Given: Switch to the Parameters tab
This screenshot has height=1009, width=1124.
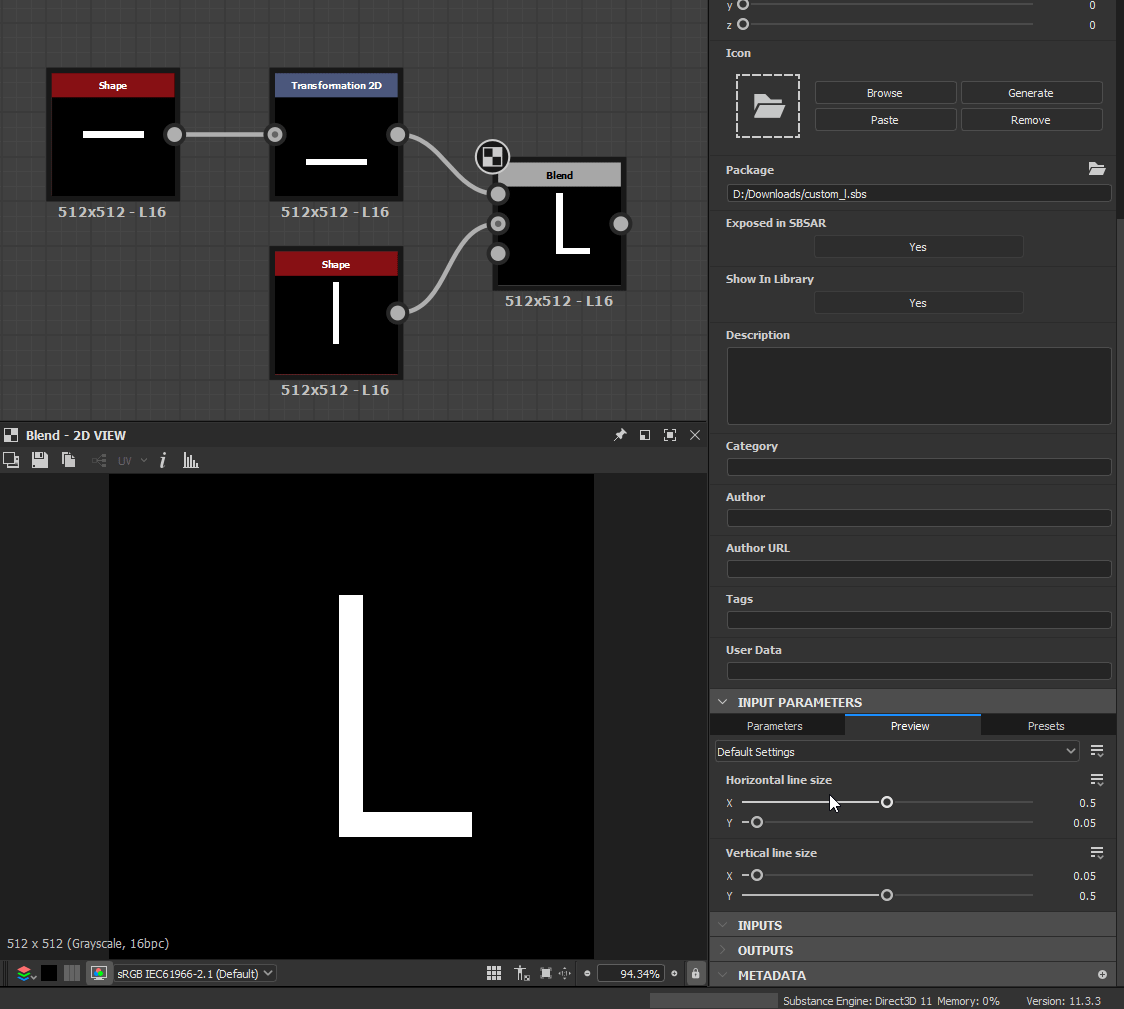Looking at the screenshot, I should pos(775,725).
